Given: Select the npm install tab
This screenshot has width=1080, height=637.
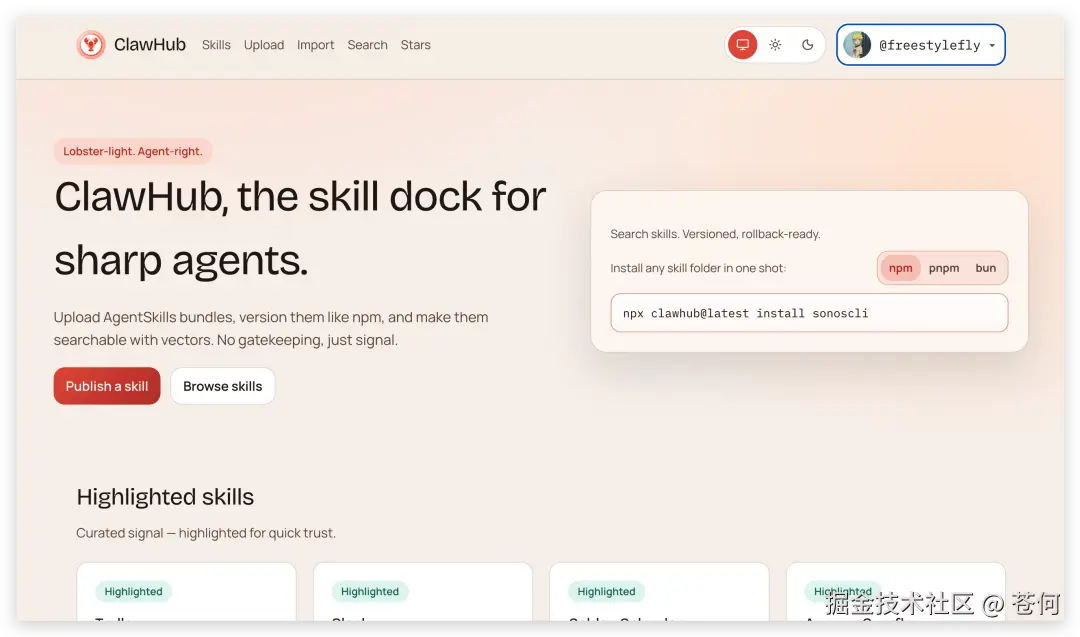Looking at the screenshot, I should pyautogui.click(x=900, y=268).
